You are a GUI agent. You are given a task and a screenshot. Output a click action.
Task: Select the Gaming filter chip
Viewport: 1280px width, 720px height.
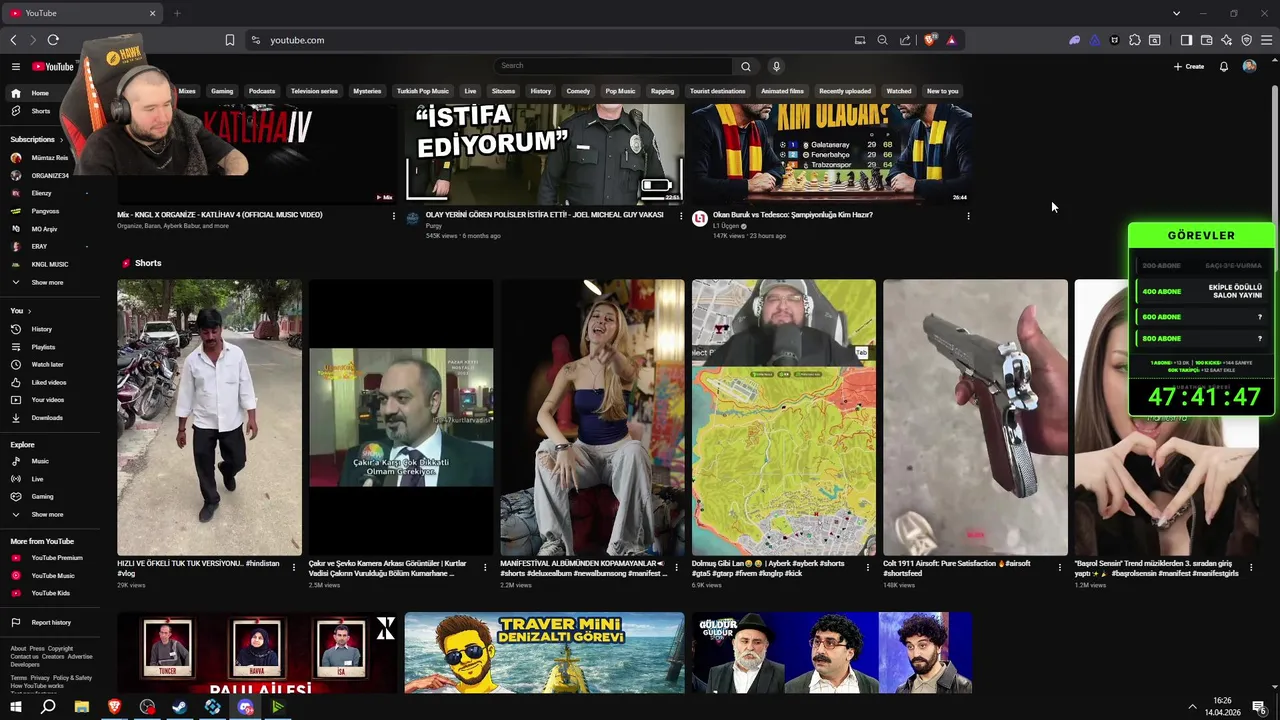(222, 91)
